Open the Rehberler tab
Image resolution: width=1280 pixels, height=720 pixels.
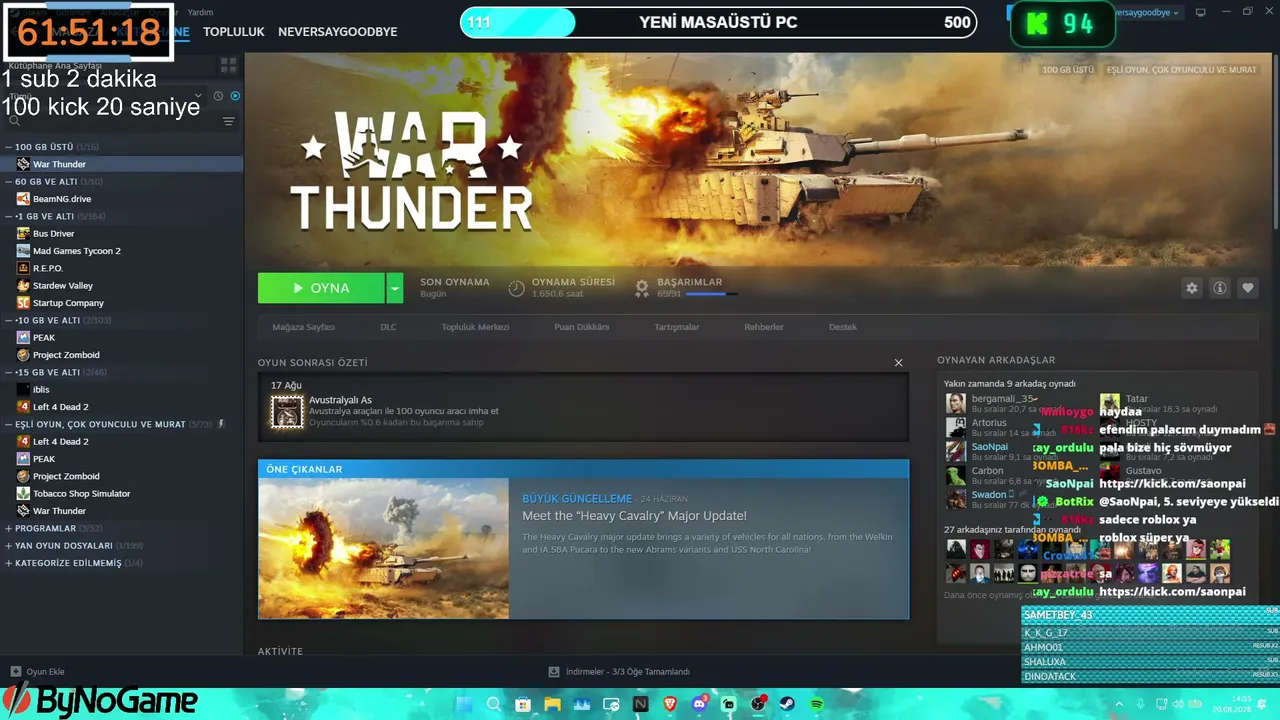[x=764, y=327]
